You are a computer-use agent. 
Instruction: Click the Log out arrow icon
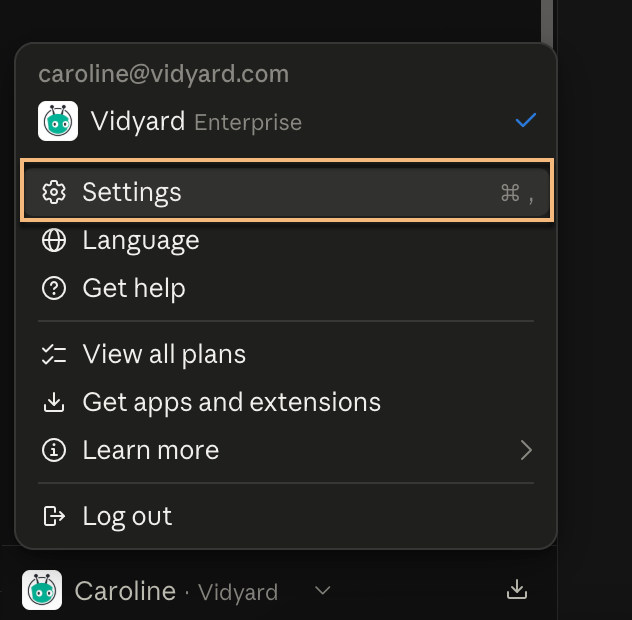pos(54,516)
